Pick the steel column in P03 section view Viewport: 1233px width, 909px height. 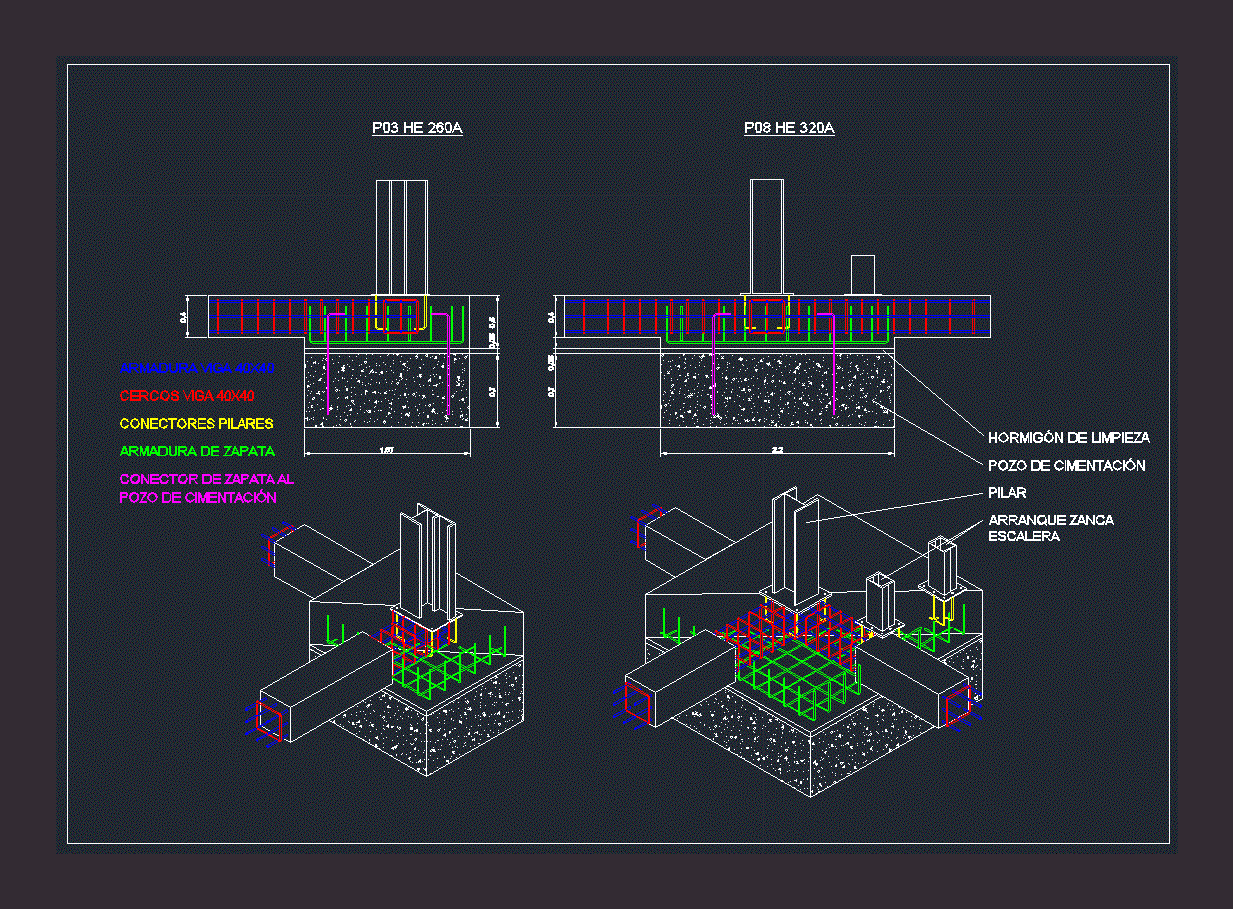click(402, 236)
